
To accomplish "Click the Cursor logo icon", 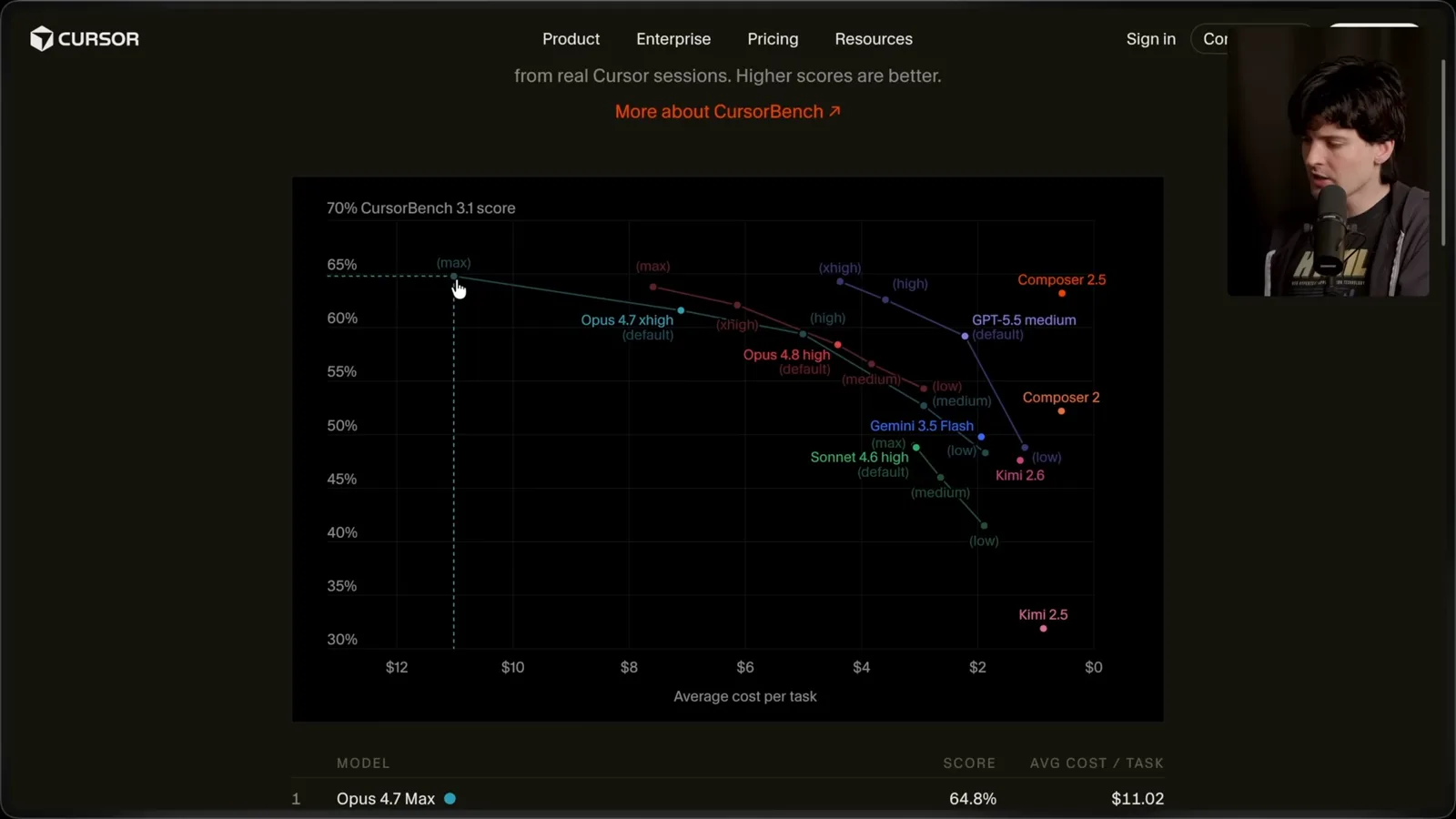I will click(41, 38).
